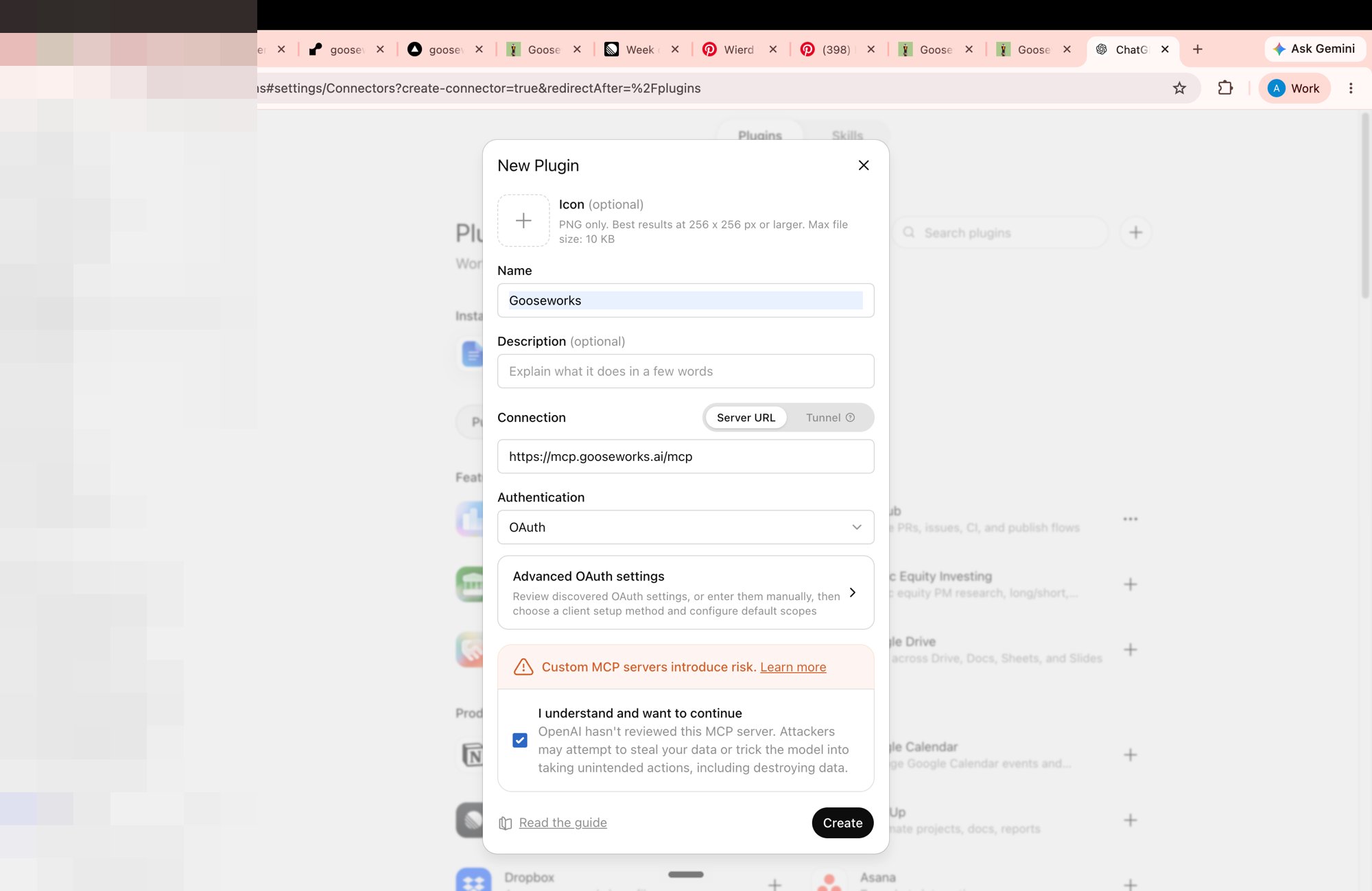Switch to the Plugins tab behind dialog
The image size is (1372, 891).
click(x=759, y=135)
